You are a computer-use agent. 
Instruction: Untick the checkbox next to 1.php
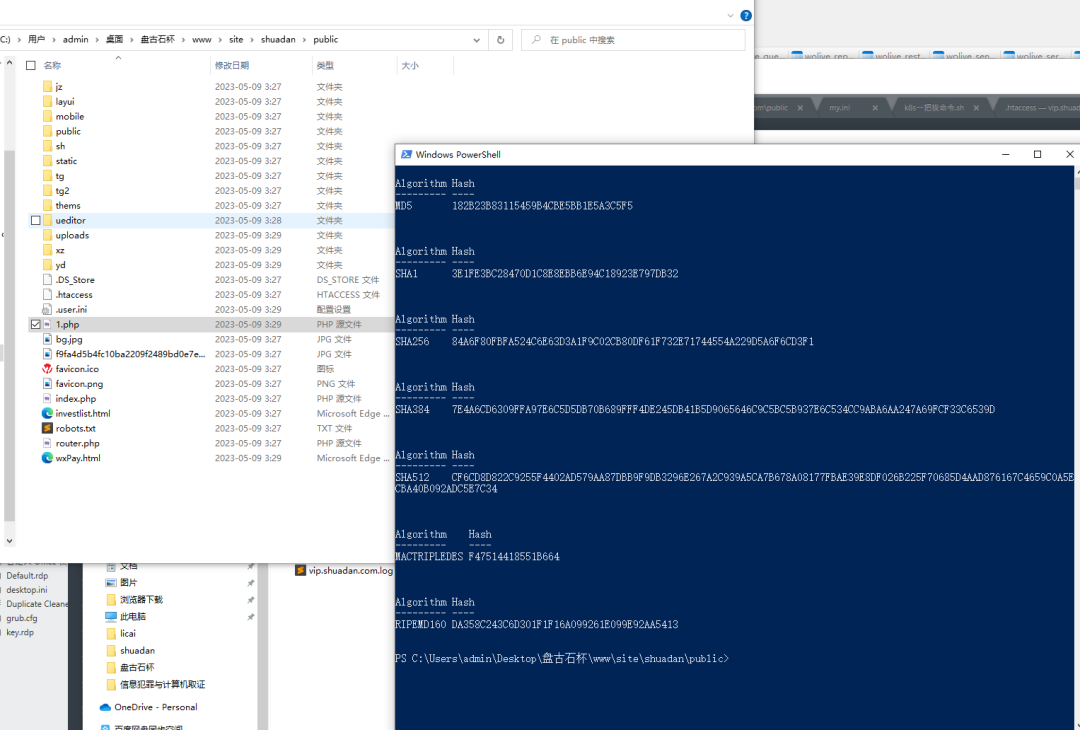(36, 324)
